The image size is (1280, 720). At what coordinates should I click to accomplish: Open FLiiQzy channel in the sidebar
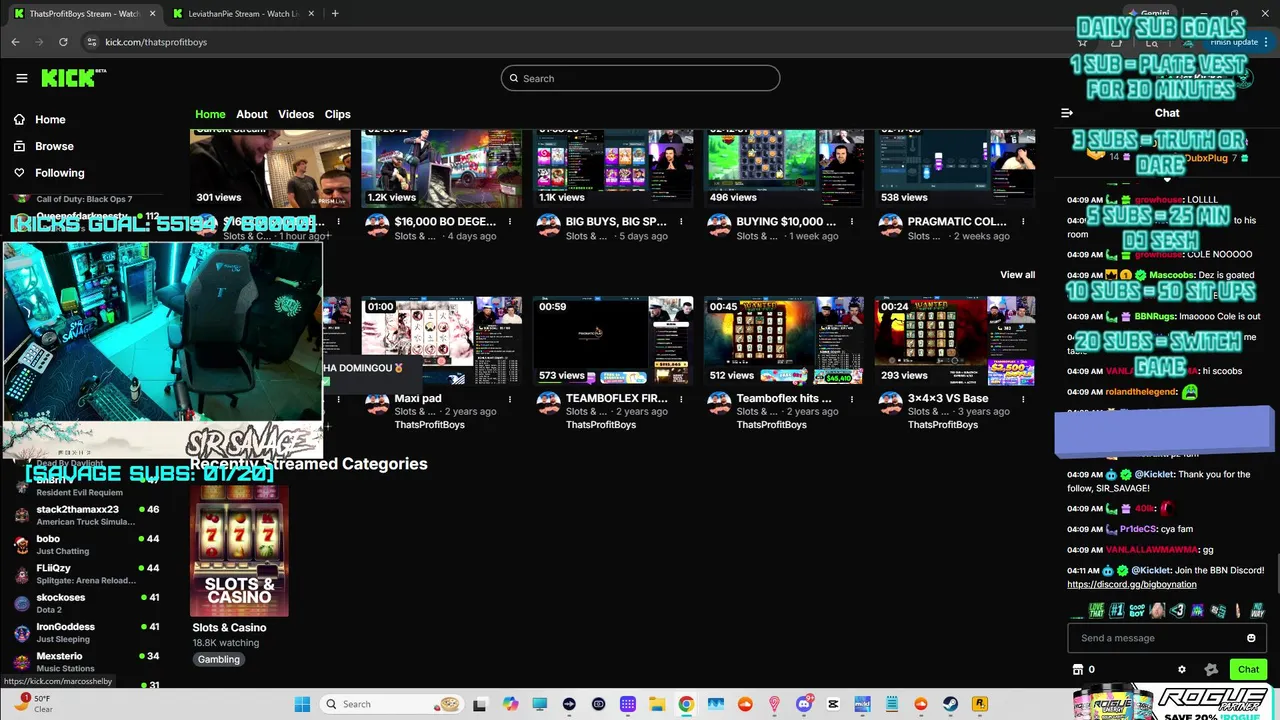click(86, 574)
